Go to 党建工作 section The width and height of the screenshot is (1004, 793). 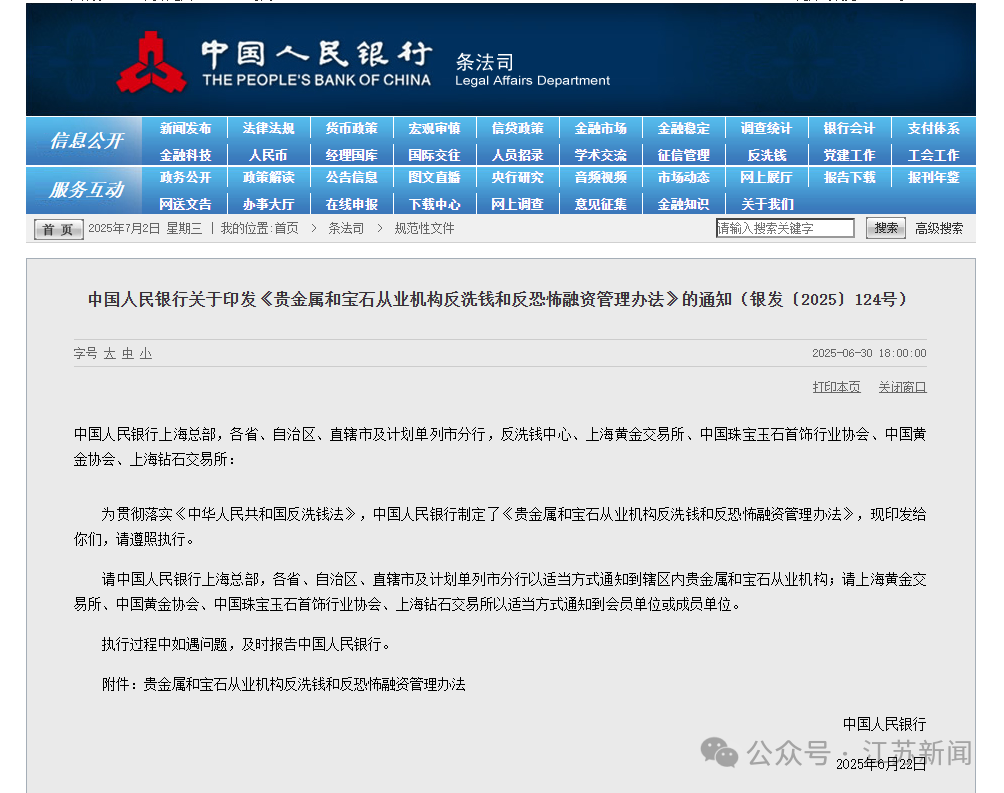coord(849,155)
